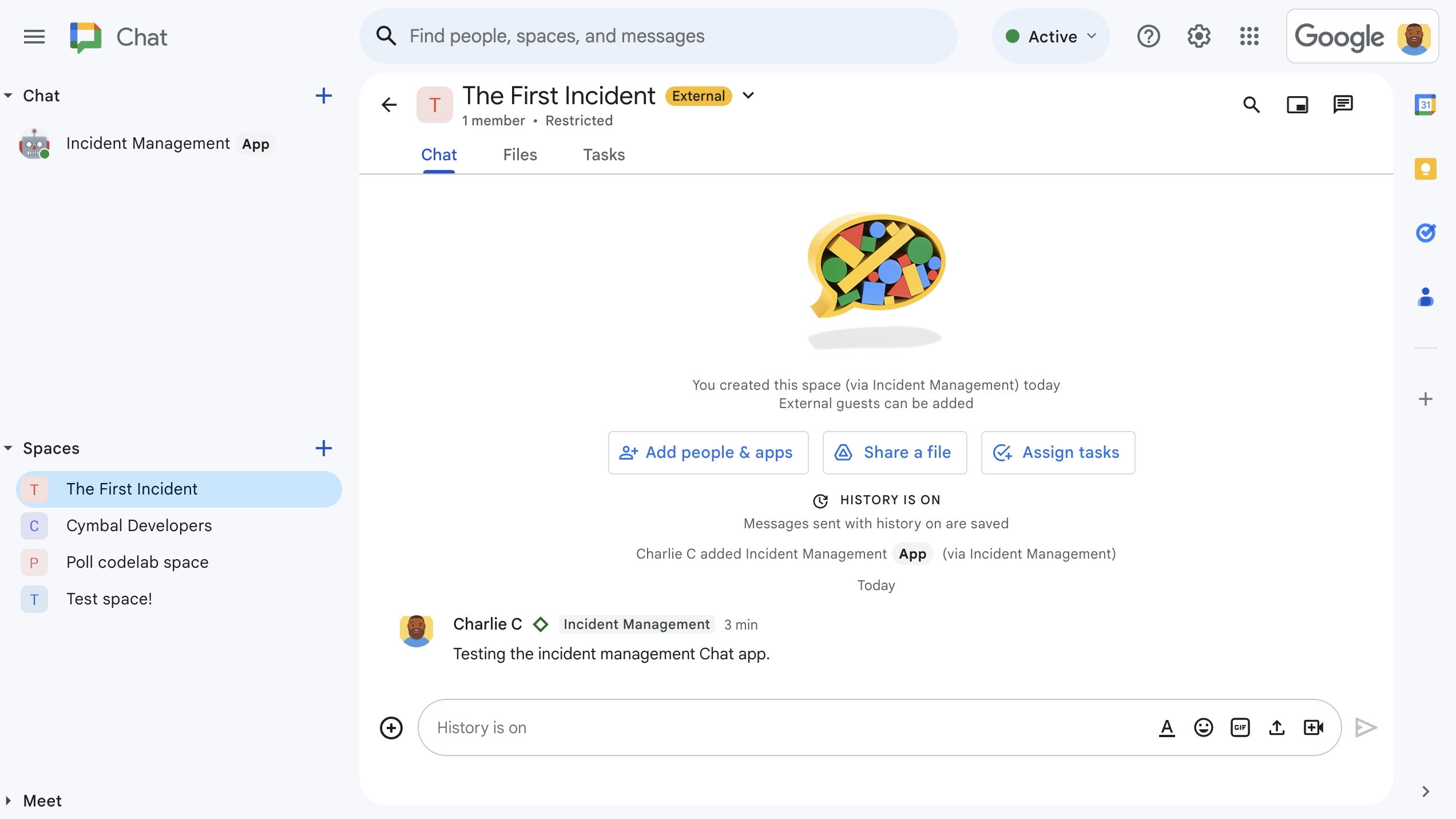Click the Threads panel icon

(1345, 105)
